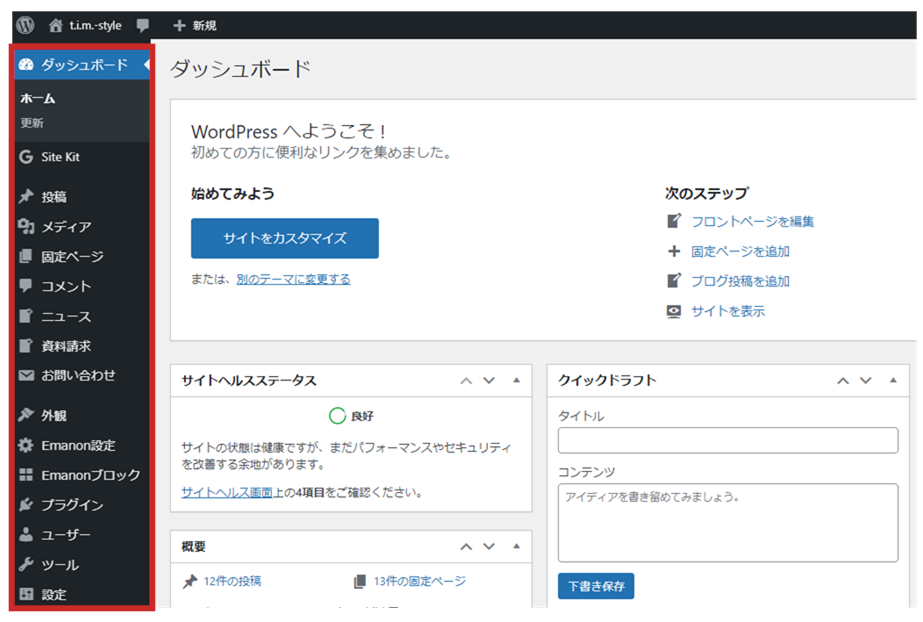This screenshot has width=923, height=622.
Task: Open the 固定ページ menu label
Action: pyautogui.click(x=72, y=257)
